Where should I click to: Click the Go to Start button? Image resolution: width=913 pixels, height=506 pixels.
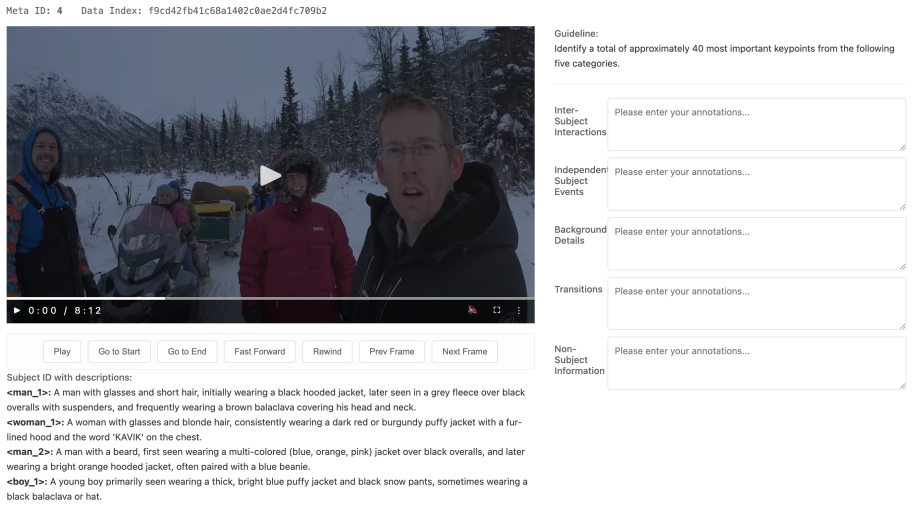[119, 352]
